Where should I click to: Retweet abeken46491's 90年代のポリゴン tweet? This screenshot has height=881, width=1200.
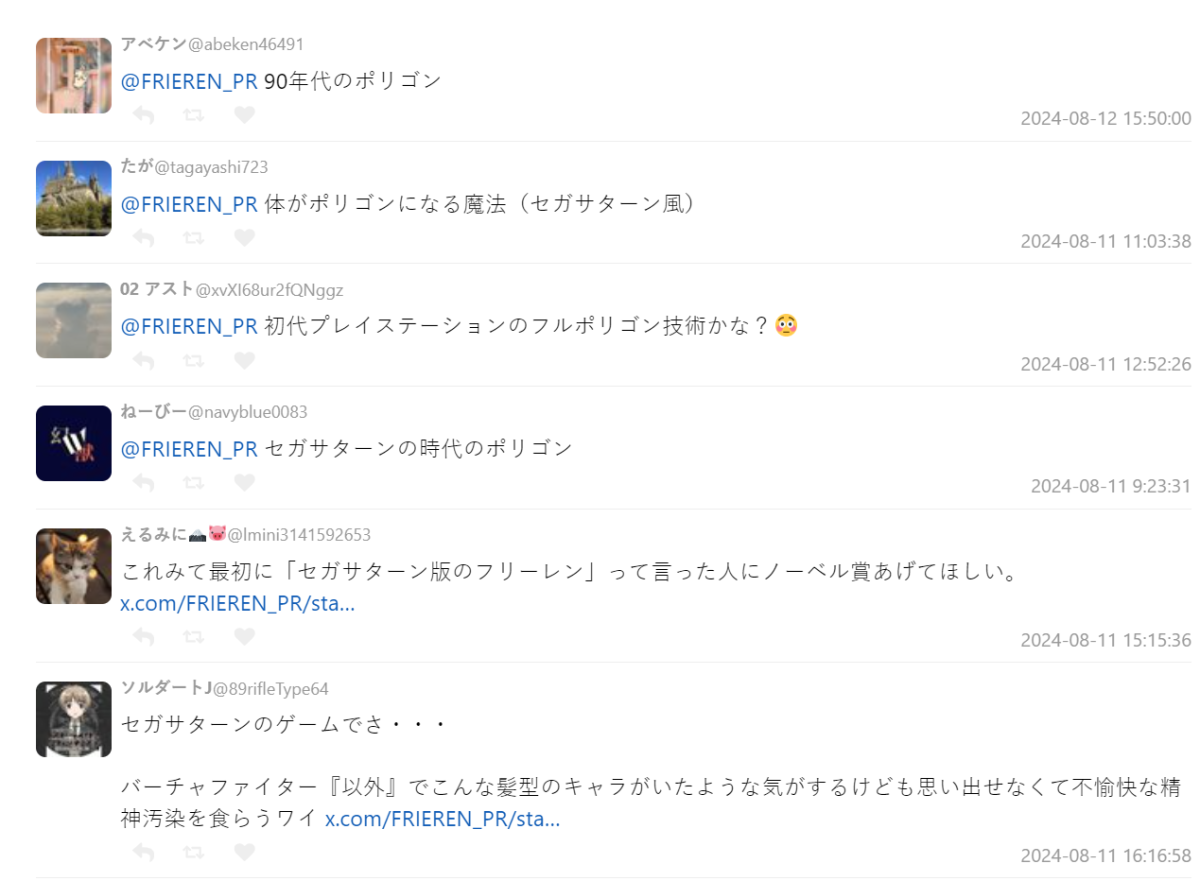click(x=194, y=115)
